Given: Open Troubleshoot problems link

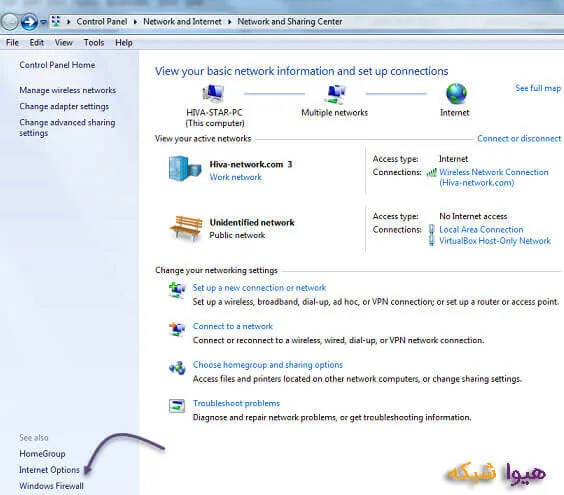Looking at the screenshot, I should (x=236, y=403).
